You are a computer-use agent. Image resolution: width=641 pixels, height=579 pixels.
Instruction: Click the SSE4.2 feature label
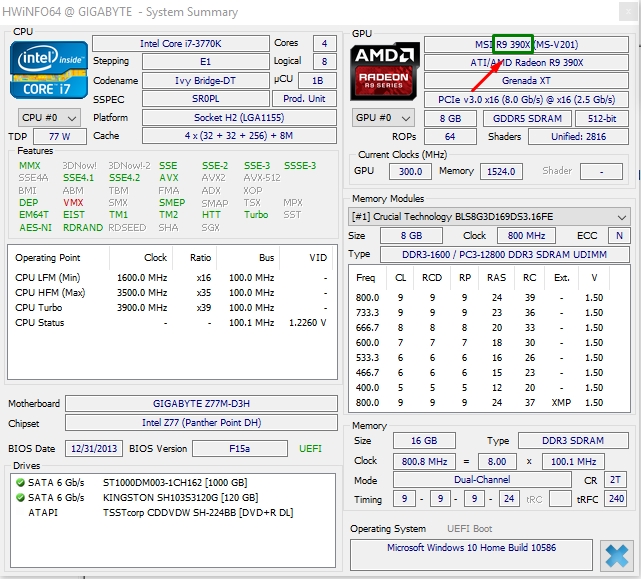coord(124,178)
